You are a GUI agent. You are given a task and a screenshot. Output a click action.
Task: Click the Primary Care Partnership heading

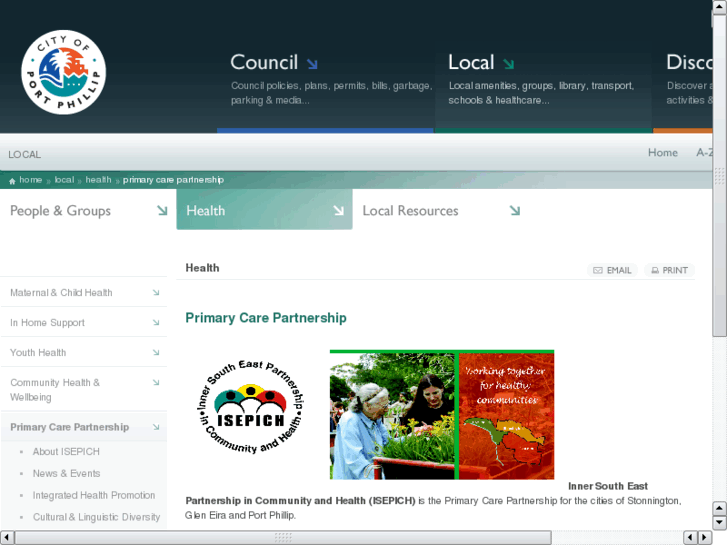pyautogui.click(x=266, y=318)
